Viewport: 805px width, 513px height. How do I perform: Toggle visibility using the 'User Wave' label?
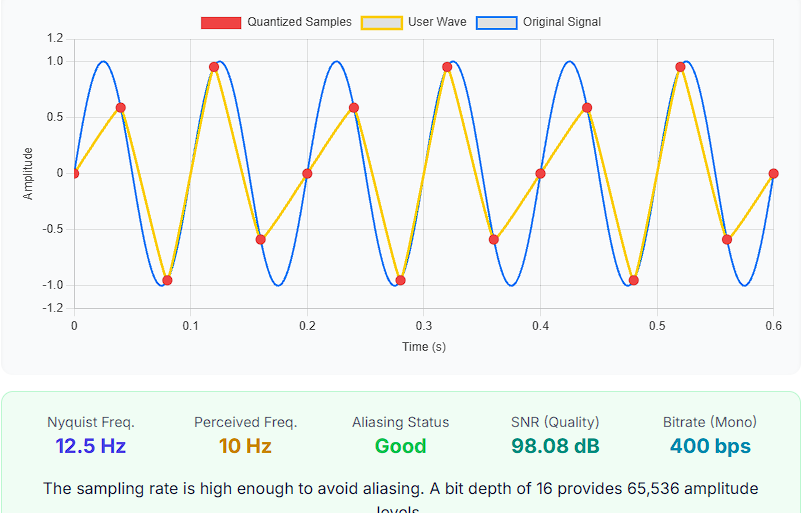tap(438, 22)
